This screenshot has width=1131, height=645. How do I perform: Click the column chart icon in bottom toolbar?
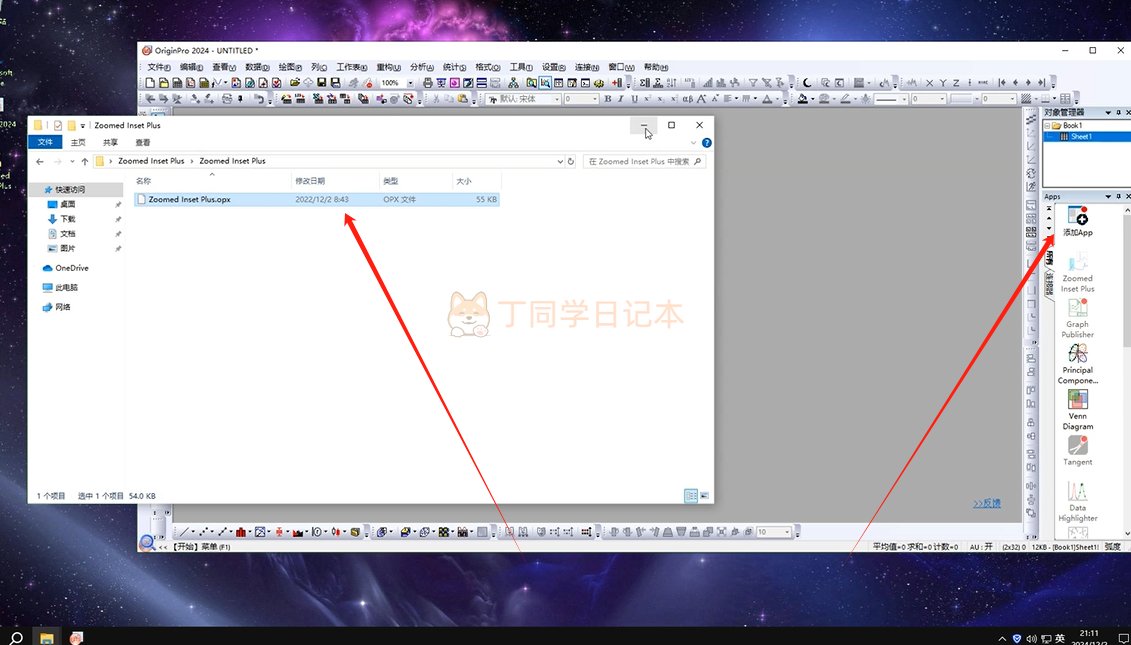[x=241, y=532]
